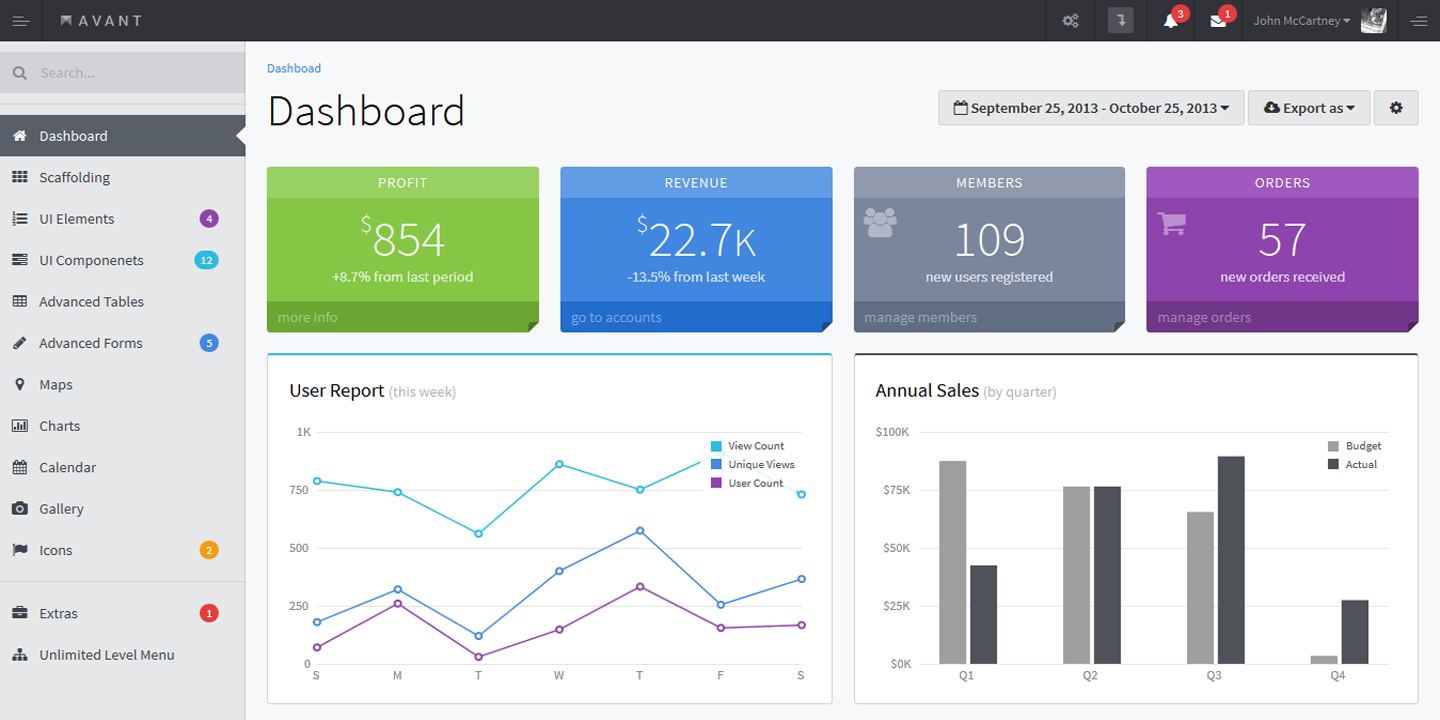Click the sidebar Search field
Screen dimensions: 1440x720
coord(122,73)
